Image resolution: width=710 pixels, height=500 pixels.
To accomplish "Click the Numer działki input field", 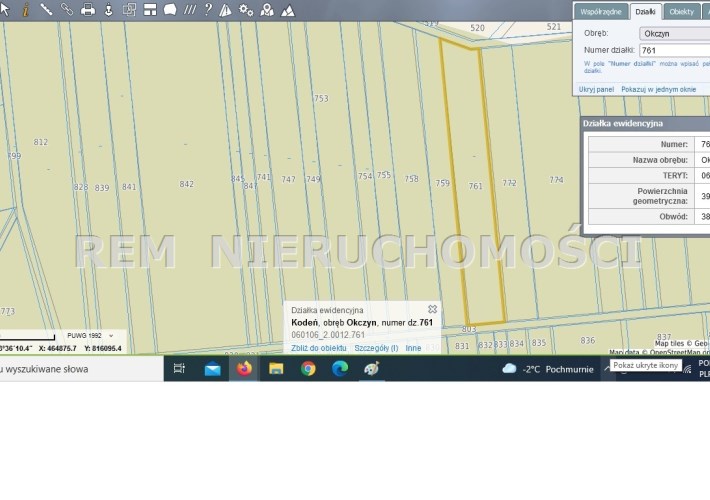I will point(674,50).
